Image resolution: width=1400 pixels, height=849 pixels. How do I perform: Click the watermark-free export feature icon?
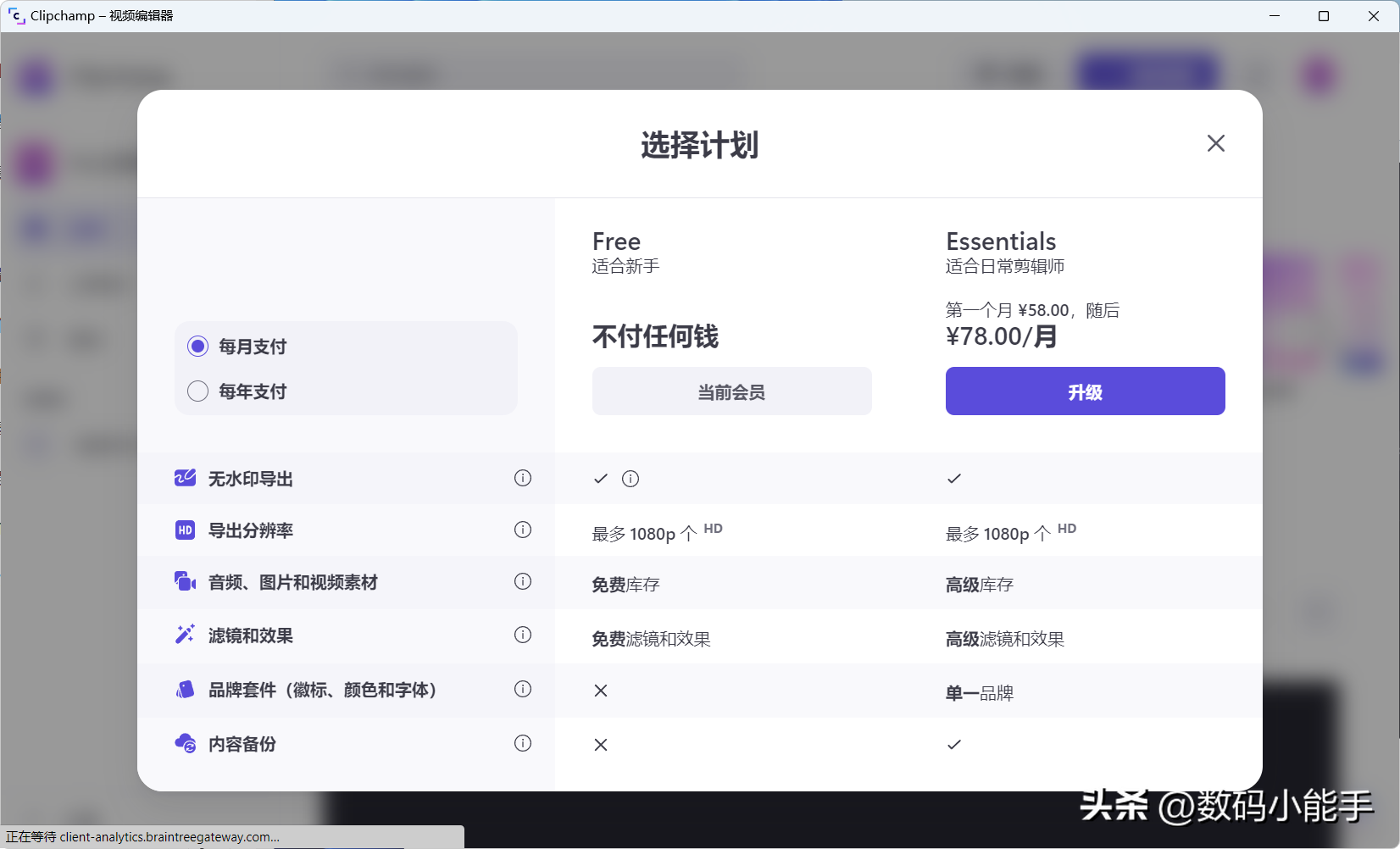185,478
